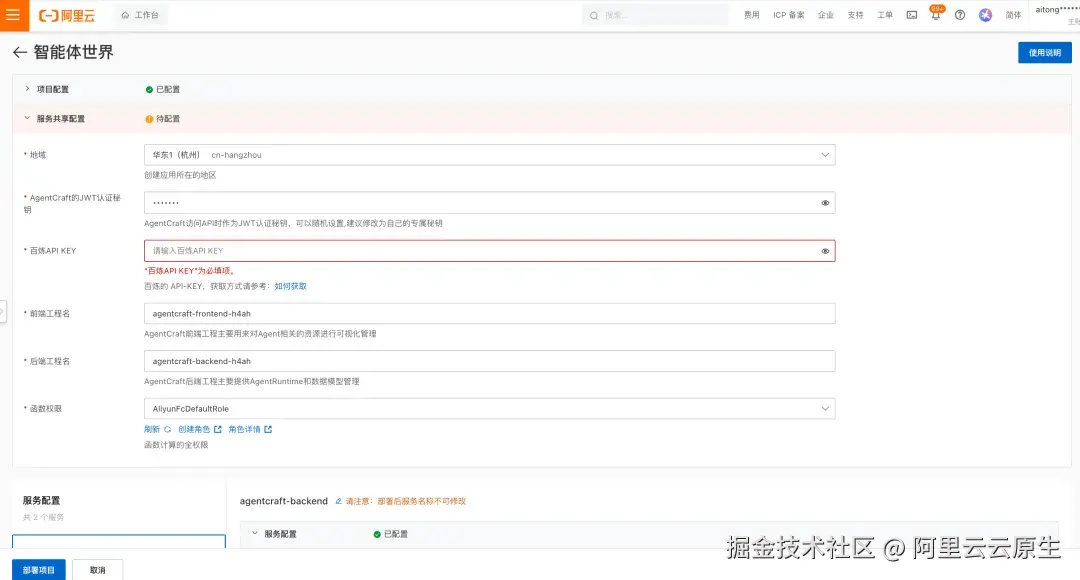Open the 工单 ticket menu
The height and width of the screenshot is (580, 1080).
click(885, 15)
